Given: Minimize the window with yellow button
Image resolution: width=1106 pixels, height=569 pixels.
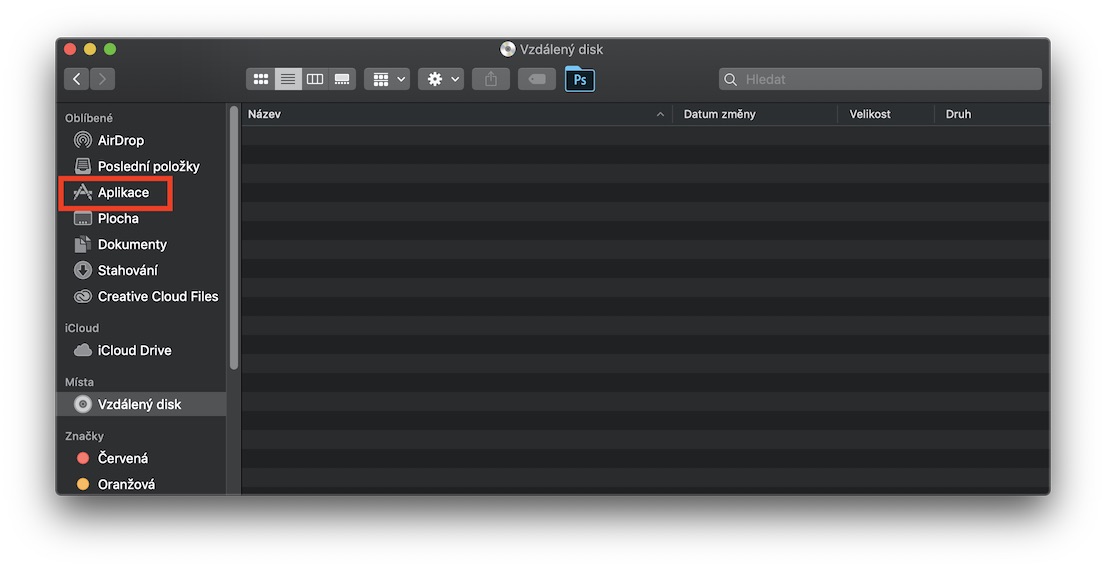Looking at the screenshot, I should (90, 49).
